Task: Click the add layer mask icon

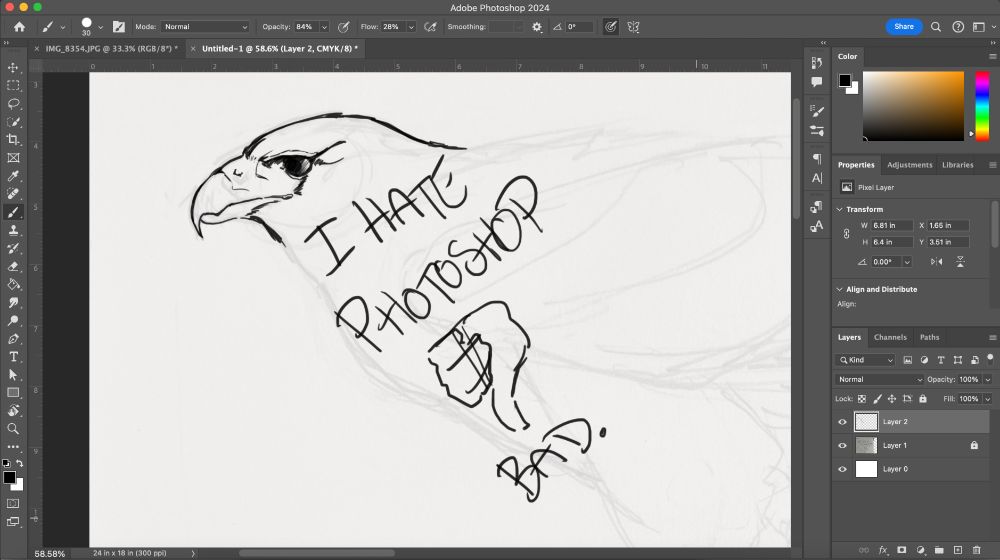Action: tap(902, 550)
